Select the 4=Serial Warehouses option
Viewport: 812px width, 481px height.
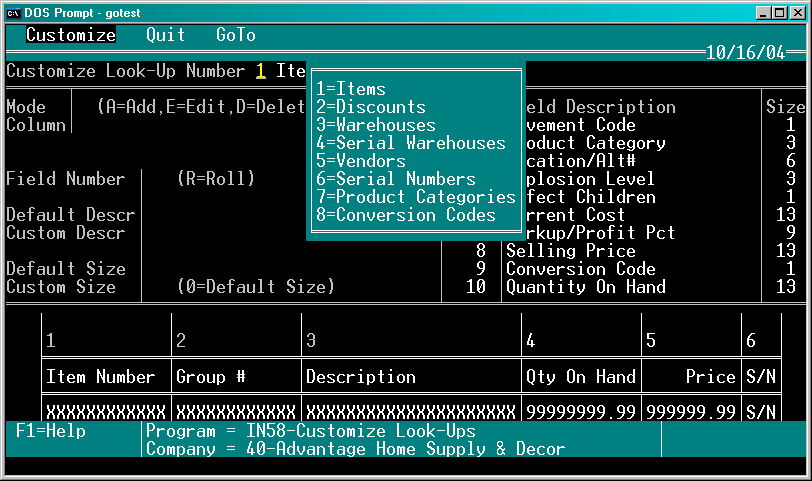(411, 142)
